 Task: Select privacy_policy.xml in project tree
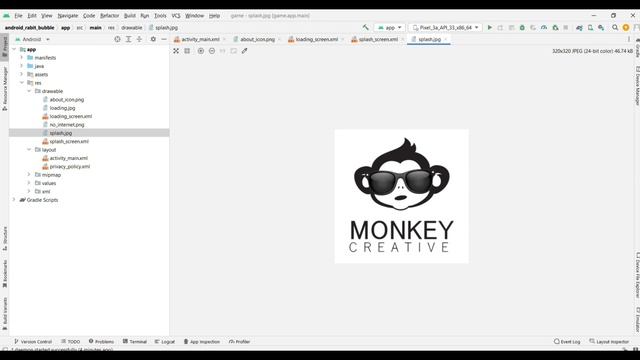click(x=70, y=166)
